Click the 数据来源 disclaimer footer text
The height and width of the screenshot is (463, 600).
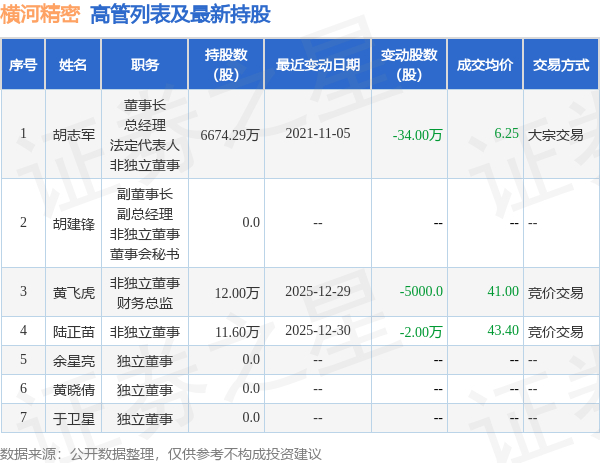tap(160, 454)
